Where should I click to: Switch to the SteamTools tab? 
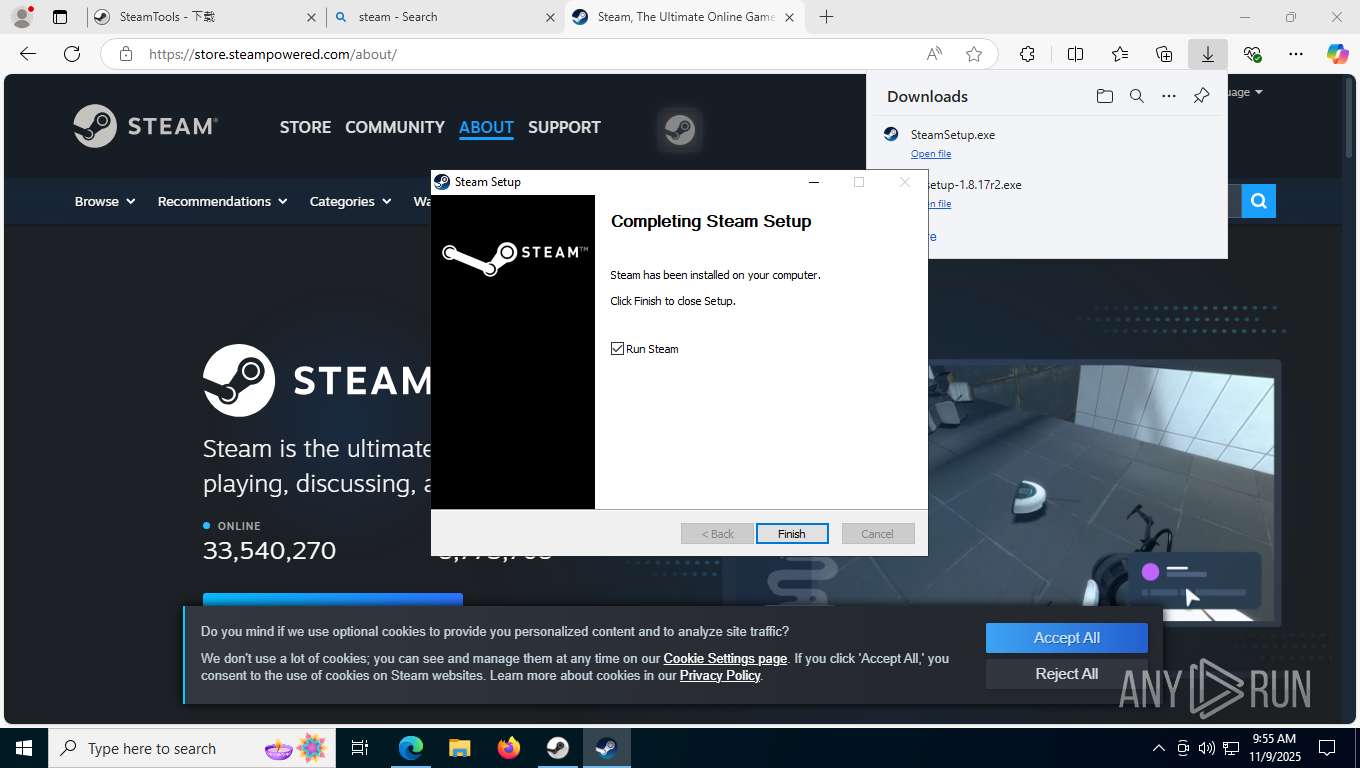(205, 17)
